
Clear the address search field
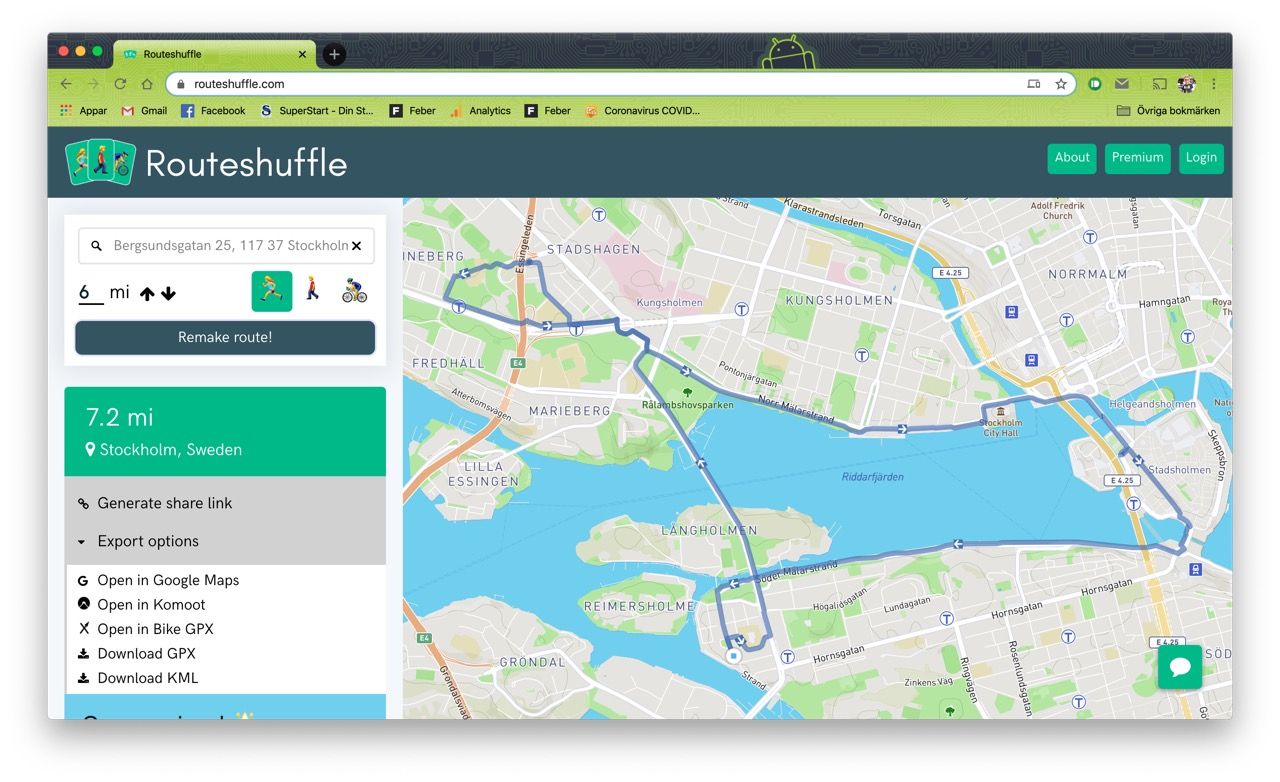tap(356, 245)
